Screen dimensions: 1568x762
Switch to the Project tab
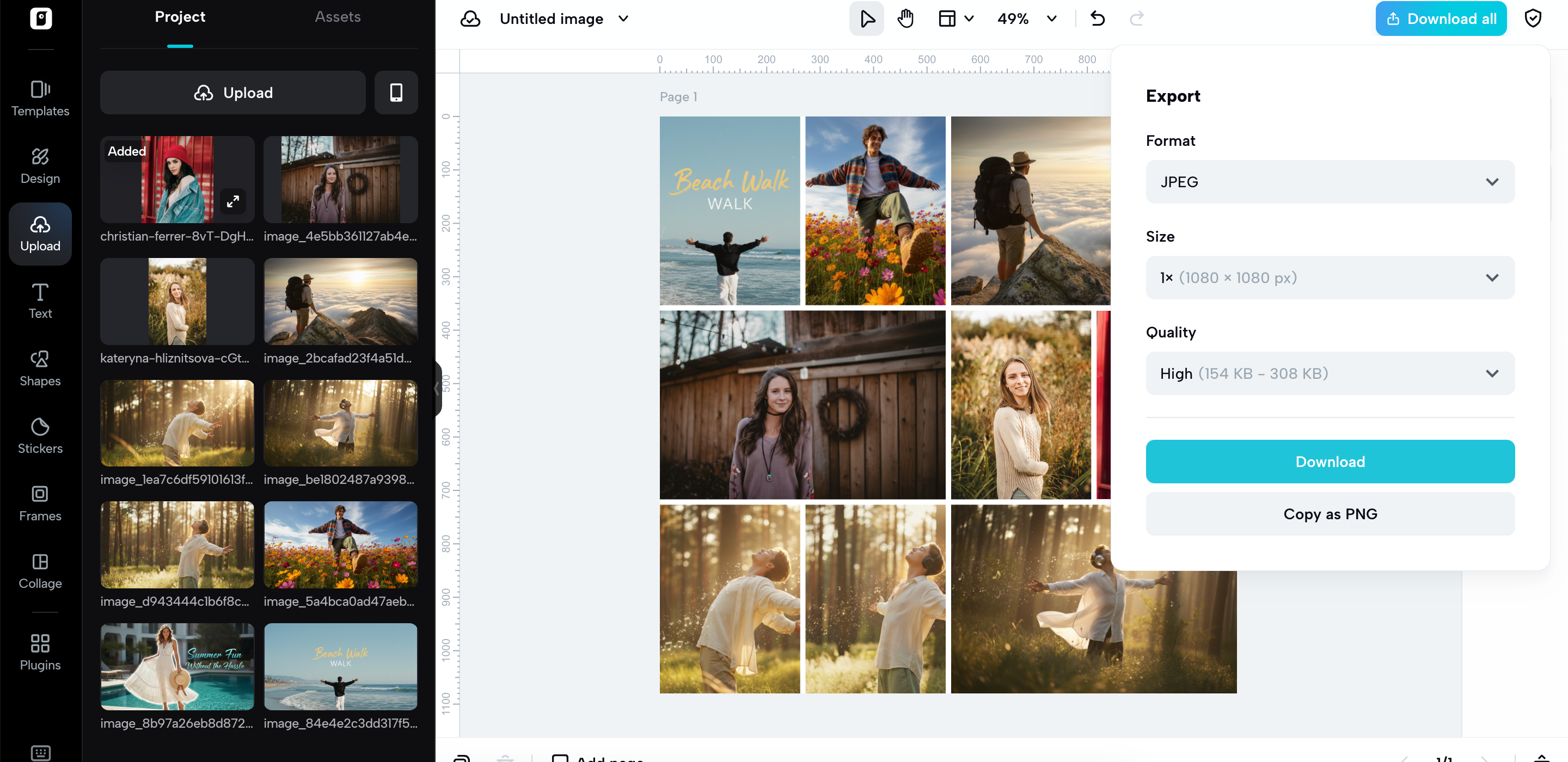coord(180,17)
